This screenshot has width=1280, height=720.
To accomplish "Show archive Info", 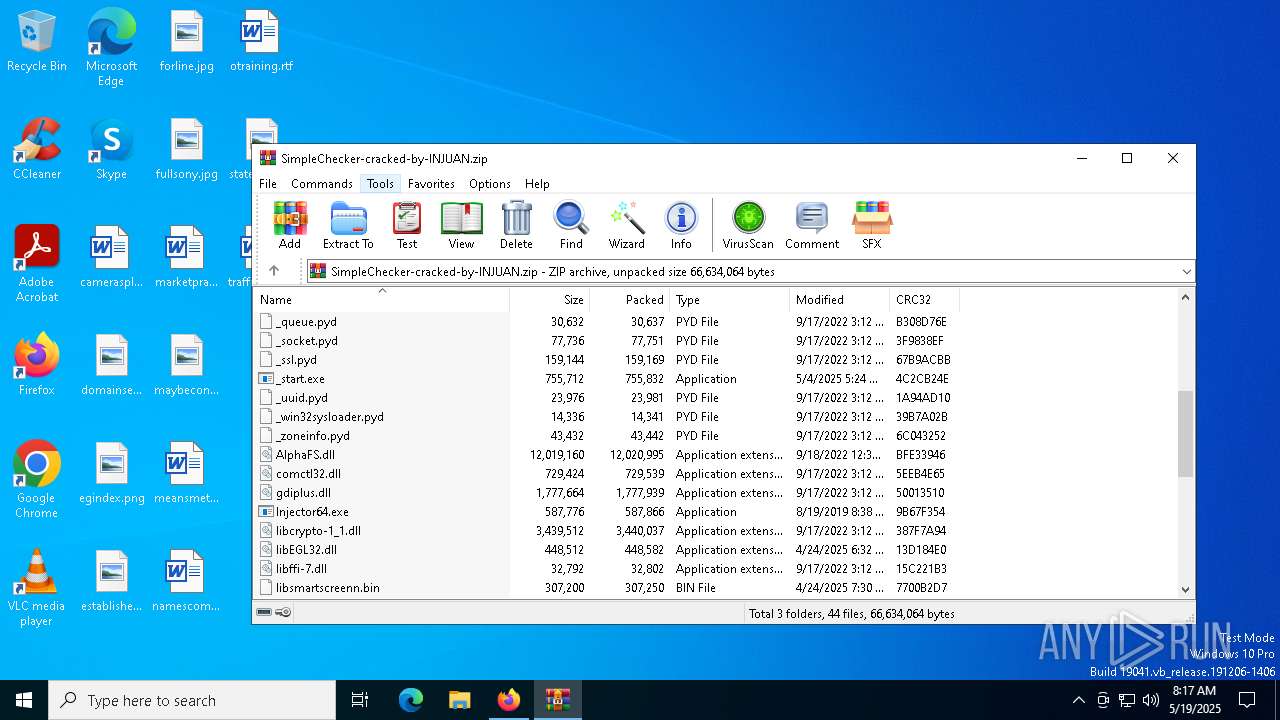I will (x=681, y=224).
